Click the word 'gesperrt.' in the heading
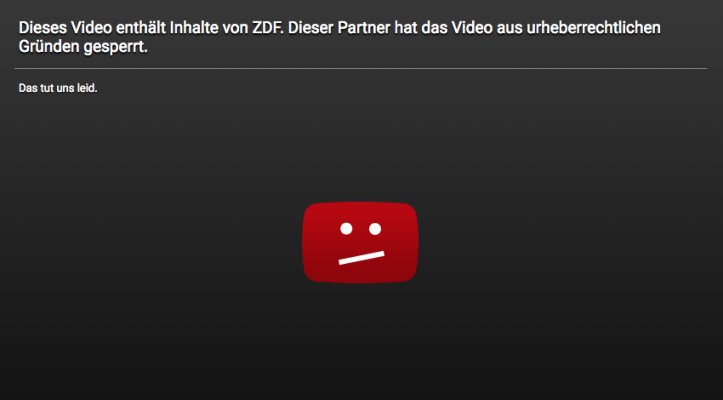This screenshot has width=723, height=400. pos(116,48)
